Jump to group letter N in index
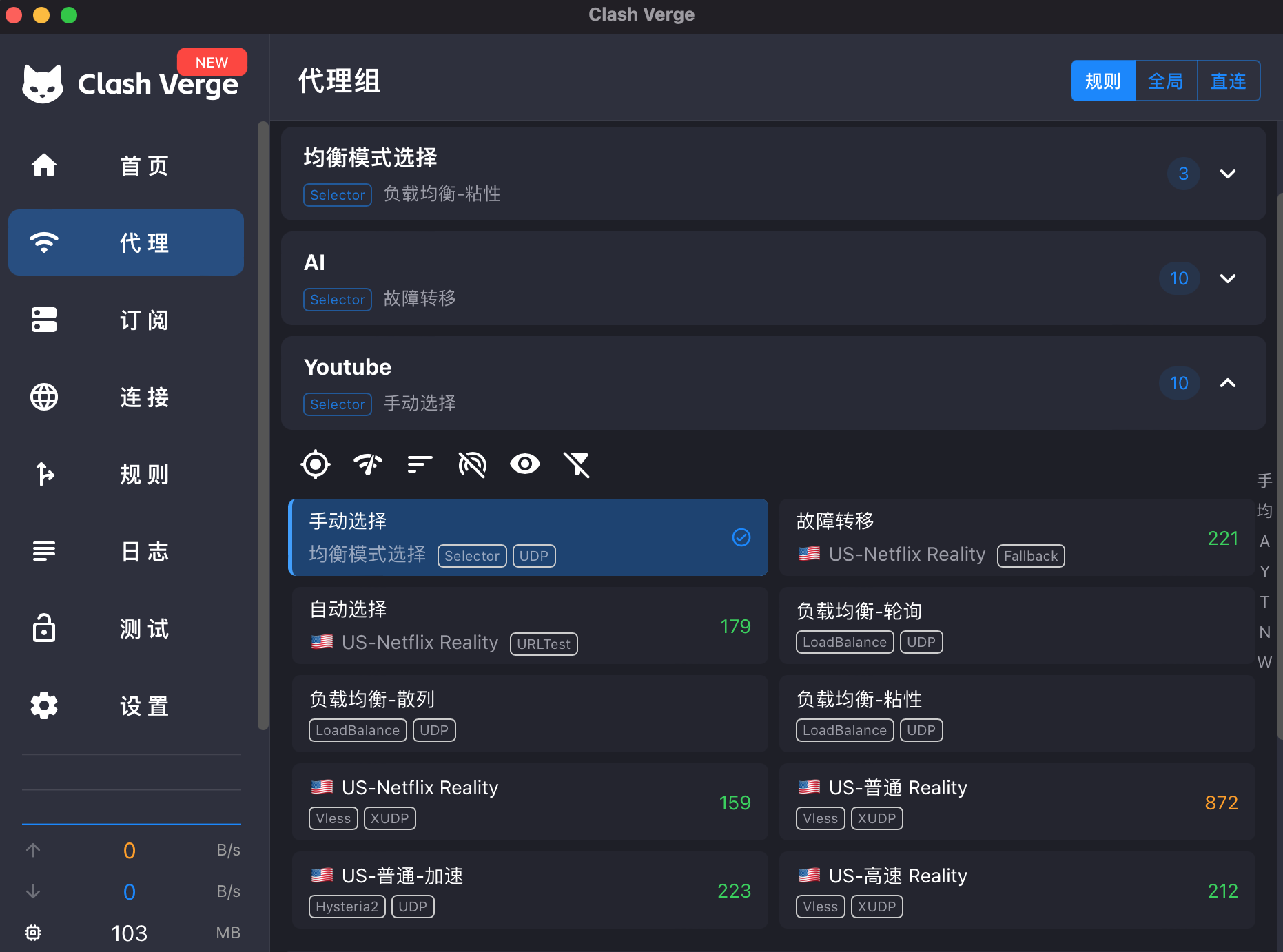 tap(1264, 632)
